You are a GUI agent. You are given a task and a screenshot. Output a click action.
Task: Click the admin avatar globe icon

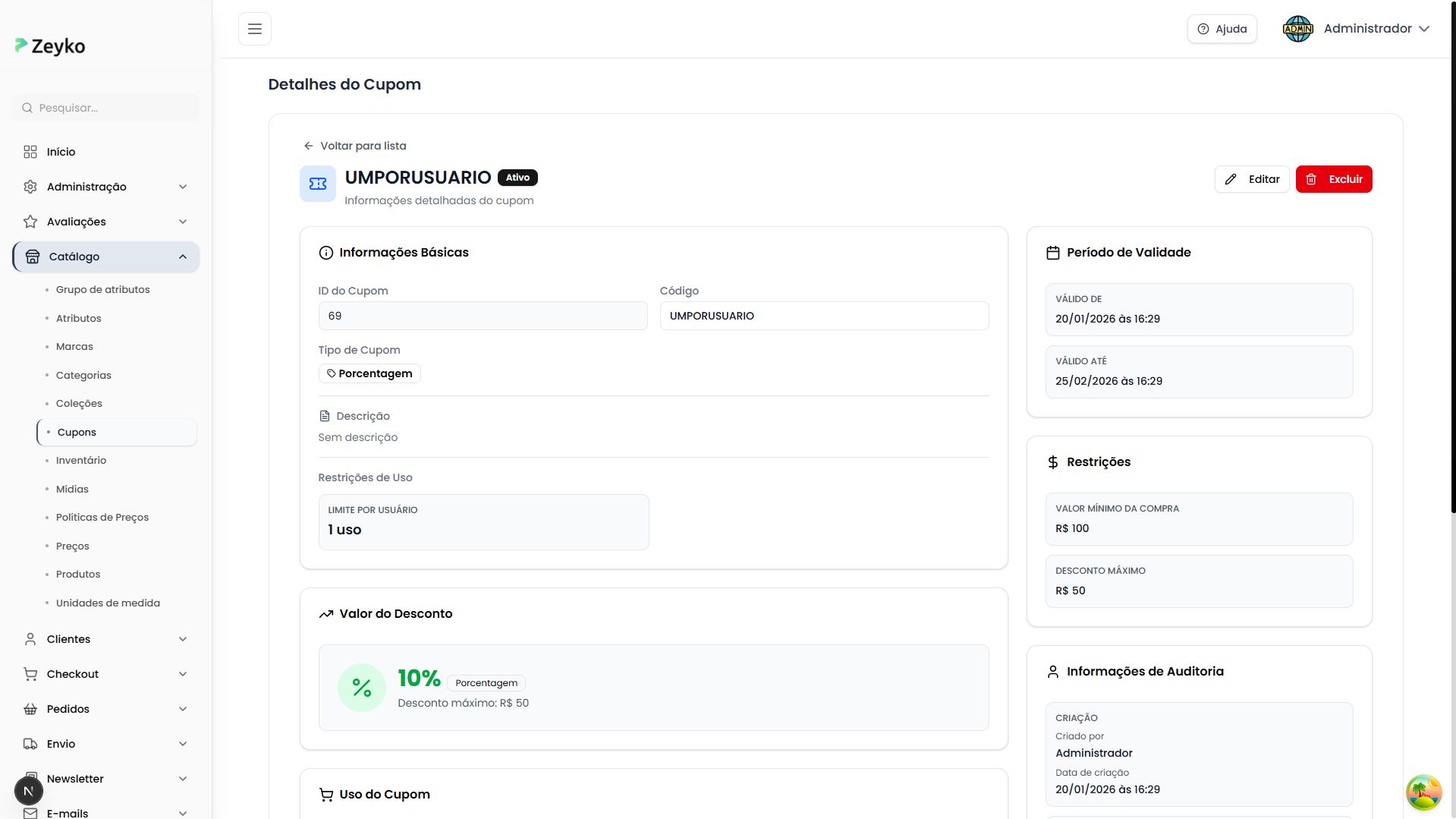[x=1297, y=29]
